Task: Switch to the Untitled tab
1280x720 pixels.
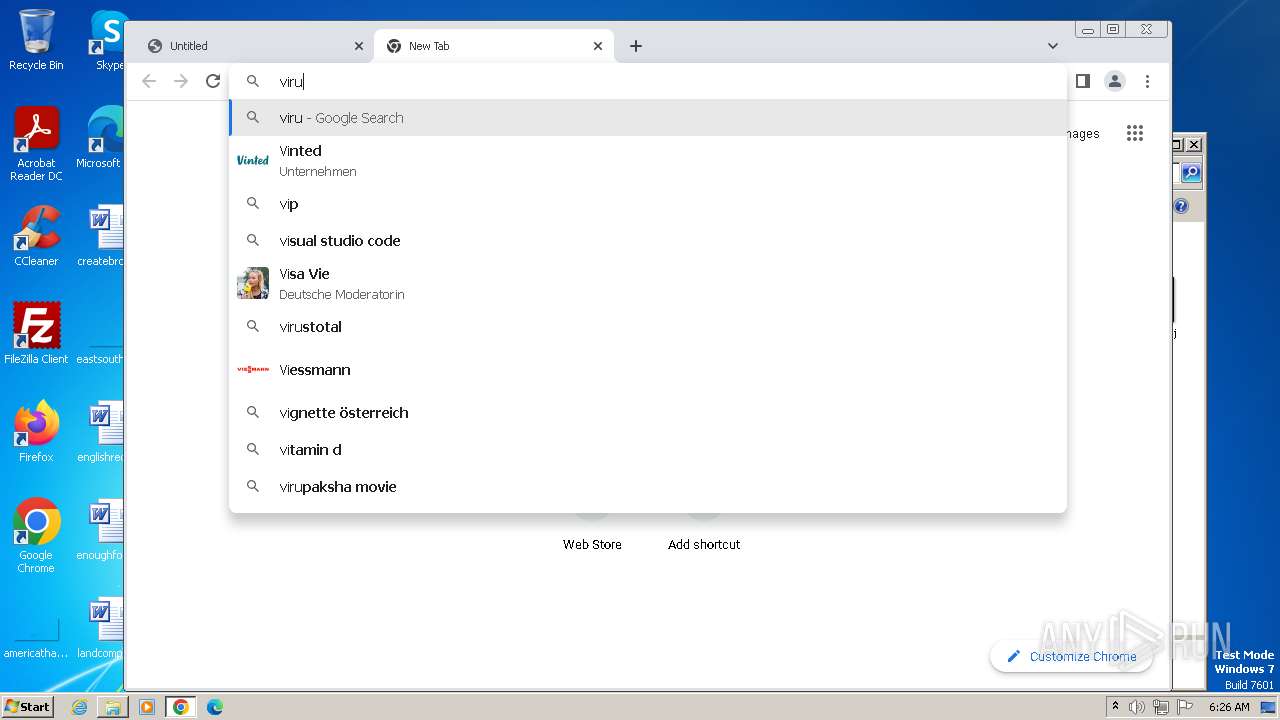Action: [255, 46]
